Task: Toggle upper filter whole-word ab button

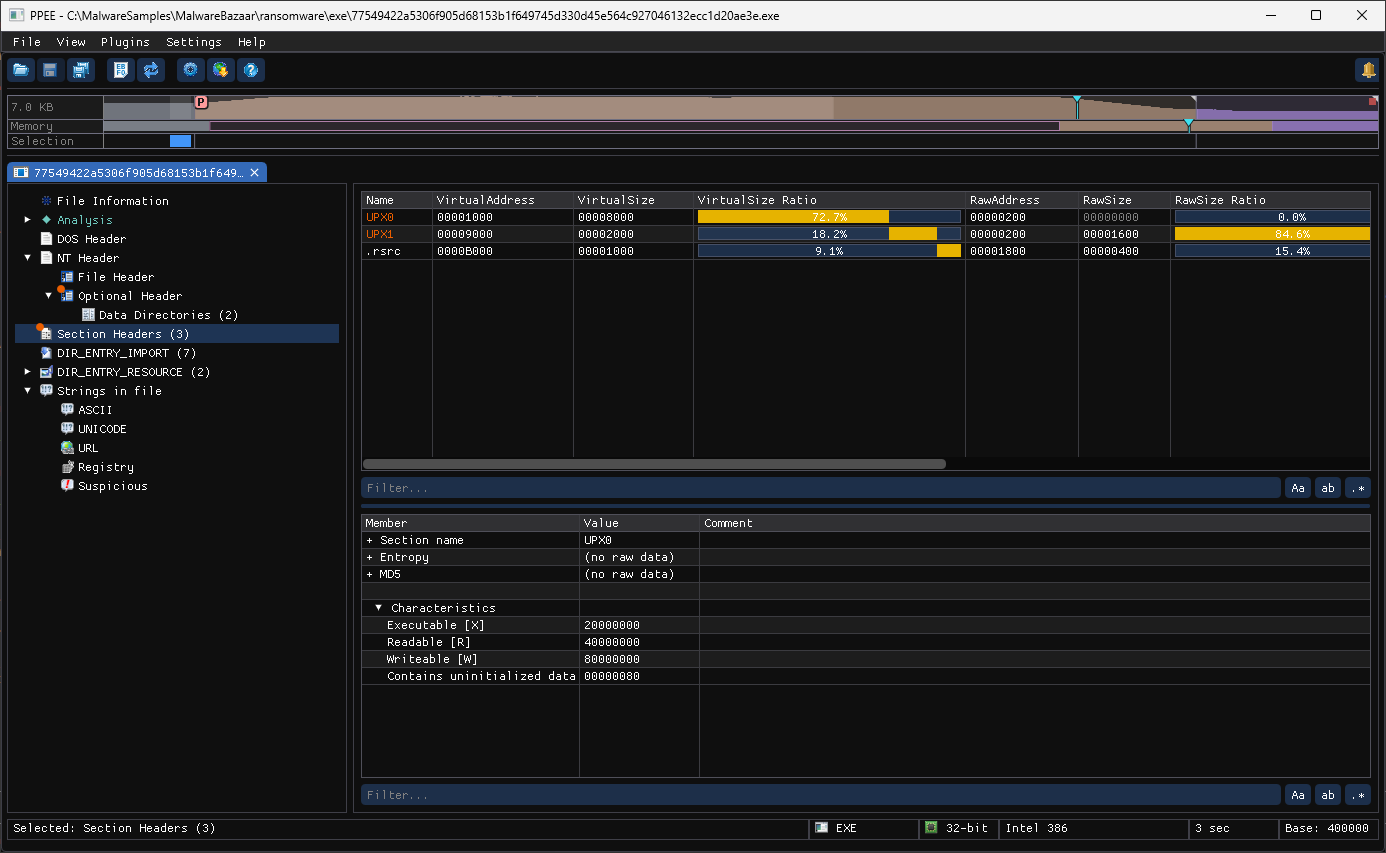Action: 1328,488
